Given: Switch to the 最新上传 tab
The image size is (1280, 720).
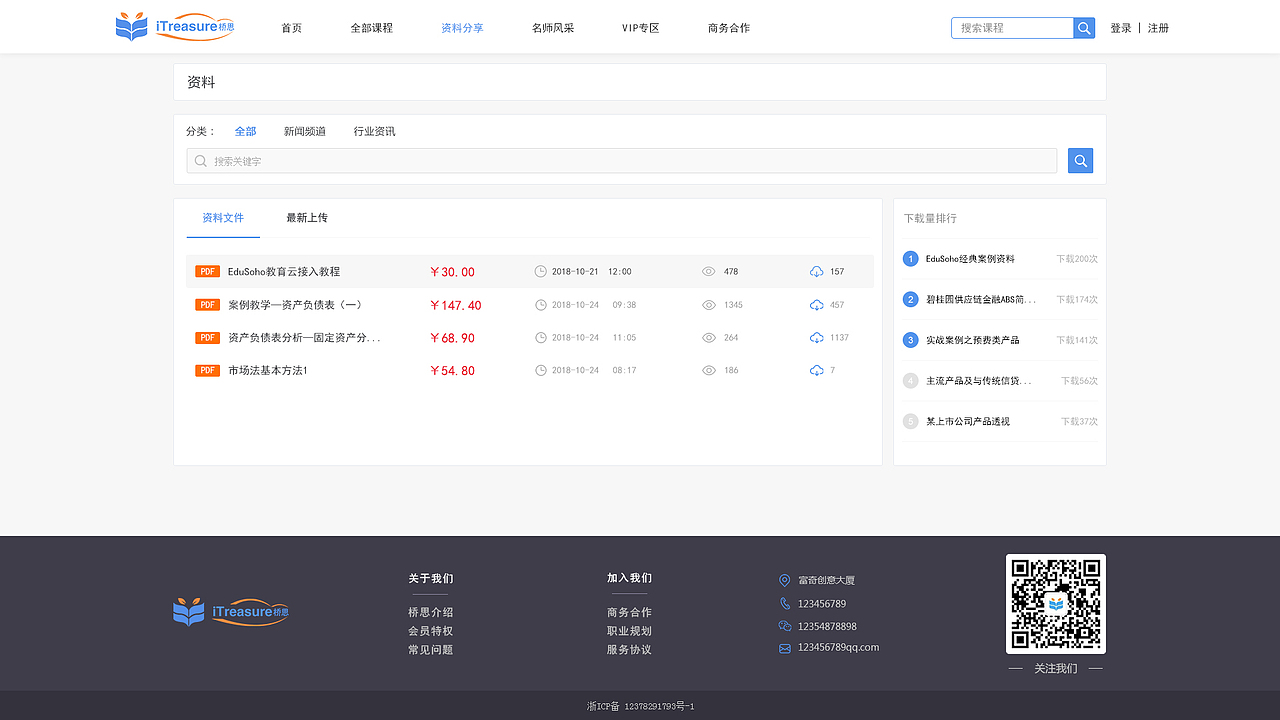Looking at the screenshot, I should (x=306, y=217).
